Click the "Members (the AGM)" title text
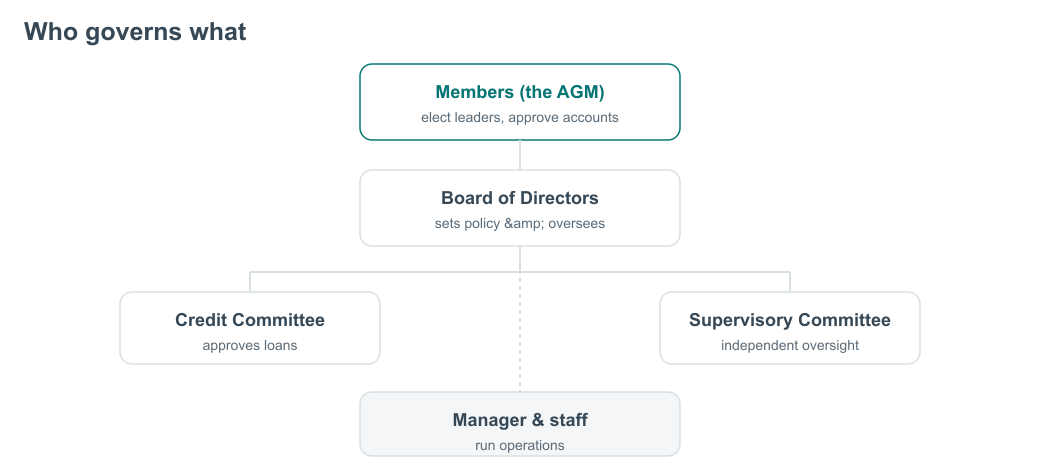Image resolution: width=1040 pixels, height=470 pixels. (x=520, y=92)
